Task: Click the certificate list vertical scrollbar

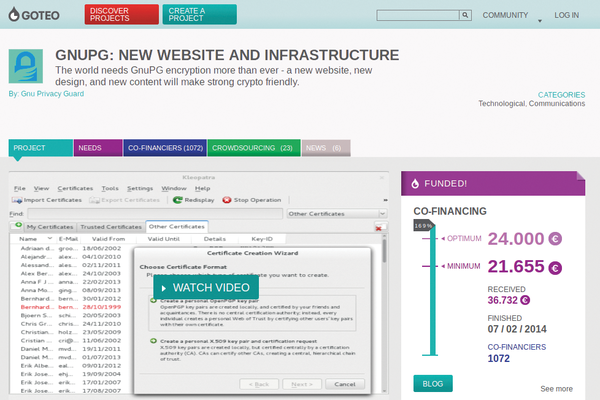Action: [384, 314]
